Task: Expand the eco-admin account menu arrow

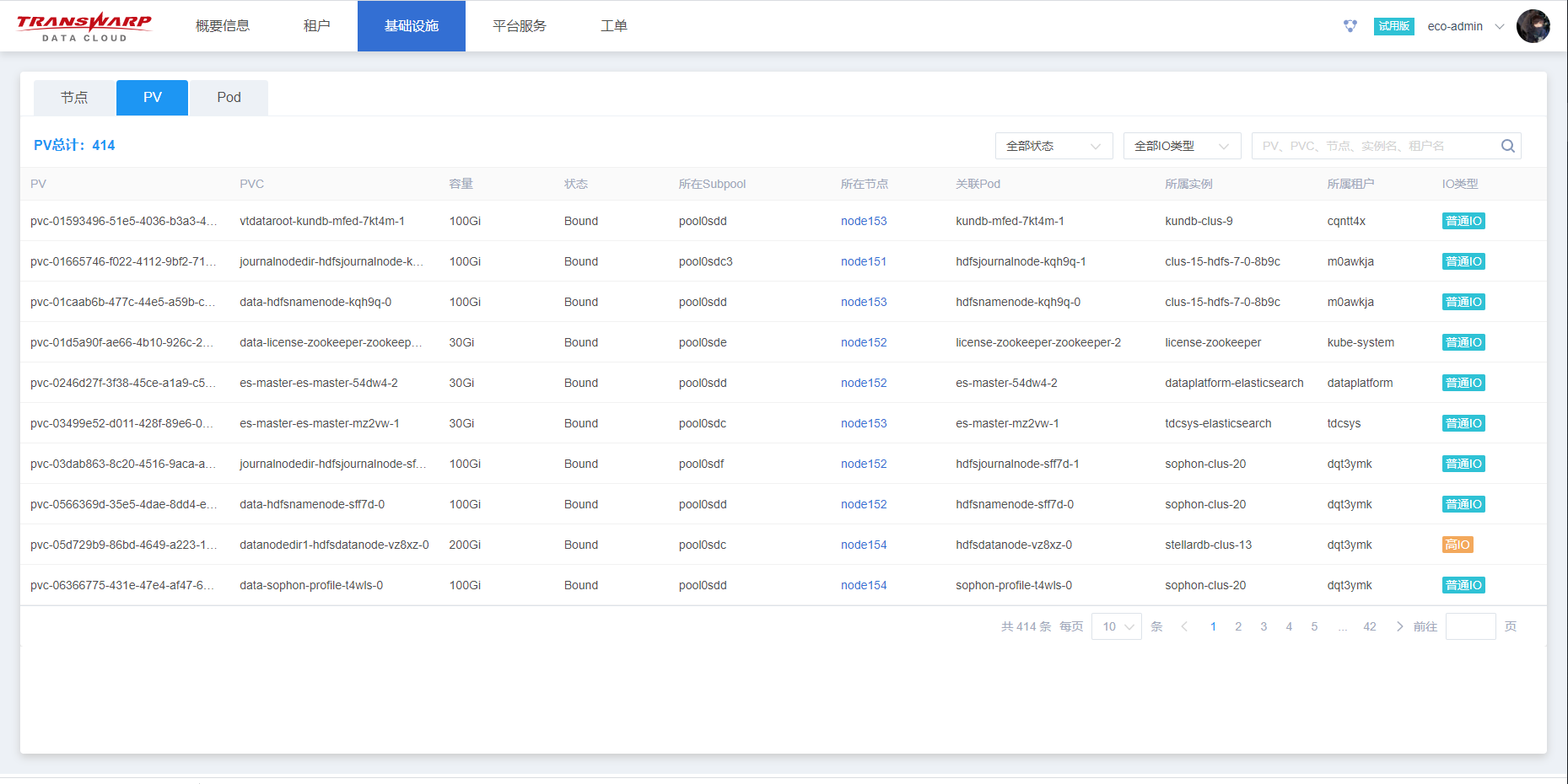Action: (x=1500, y=26)
